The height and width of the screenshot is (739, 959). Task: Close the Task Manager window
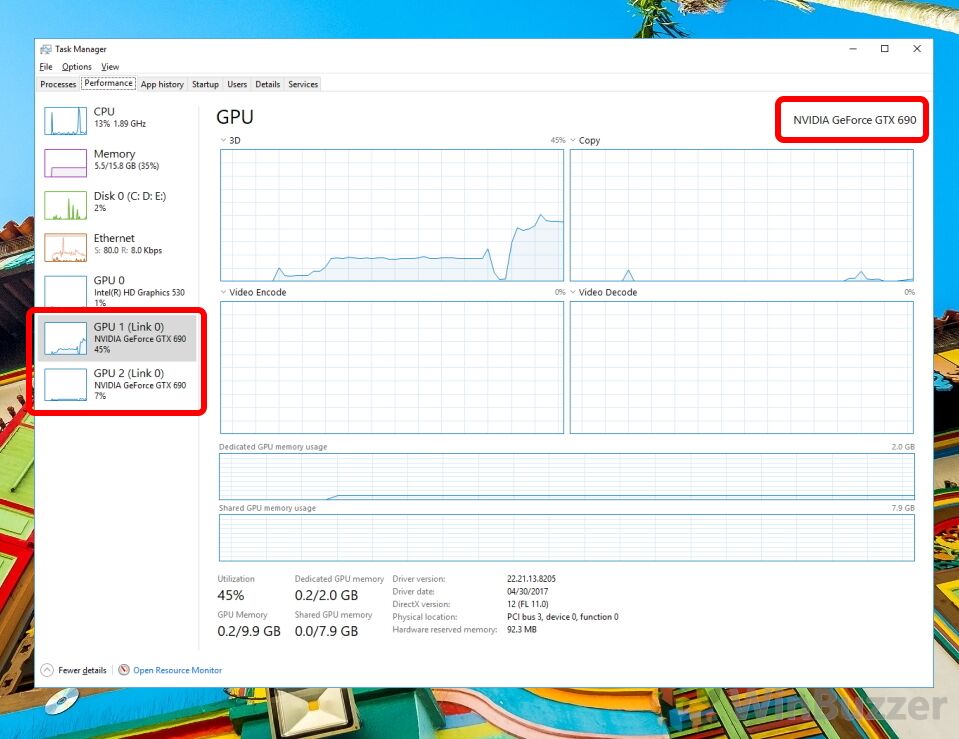coord(917,49)
